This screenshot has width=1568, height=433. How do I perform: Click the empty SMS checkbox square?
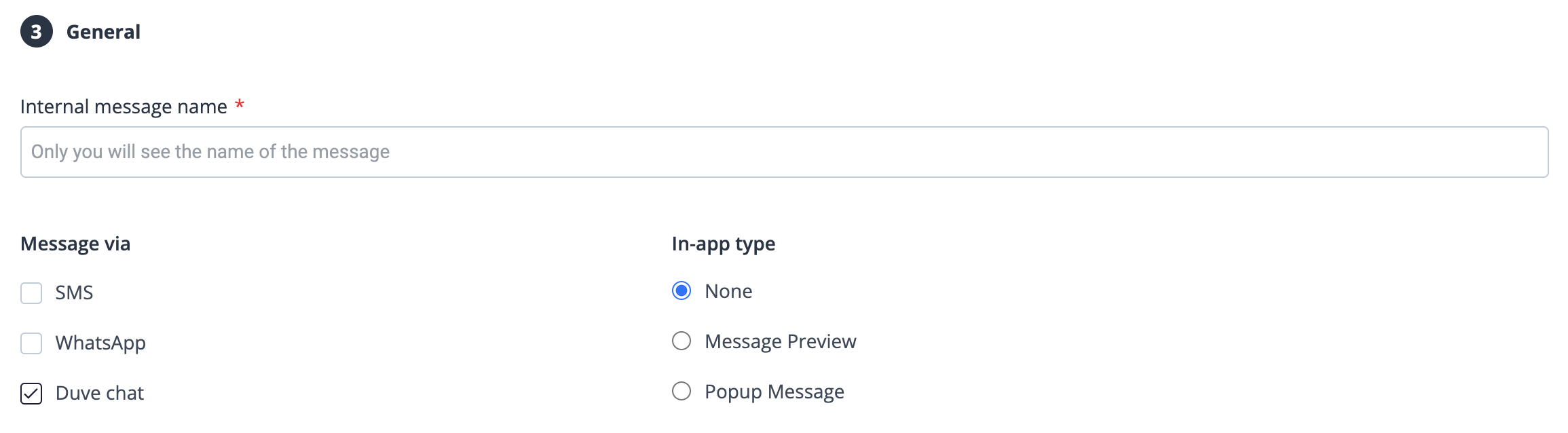click(x=30, y=292)
